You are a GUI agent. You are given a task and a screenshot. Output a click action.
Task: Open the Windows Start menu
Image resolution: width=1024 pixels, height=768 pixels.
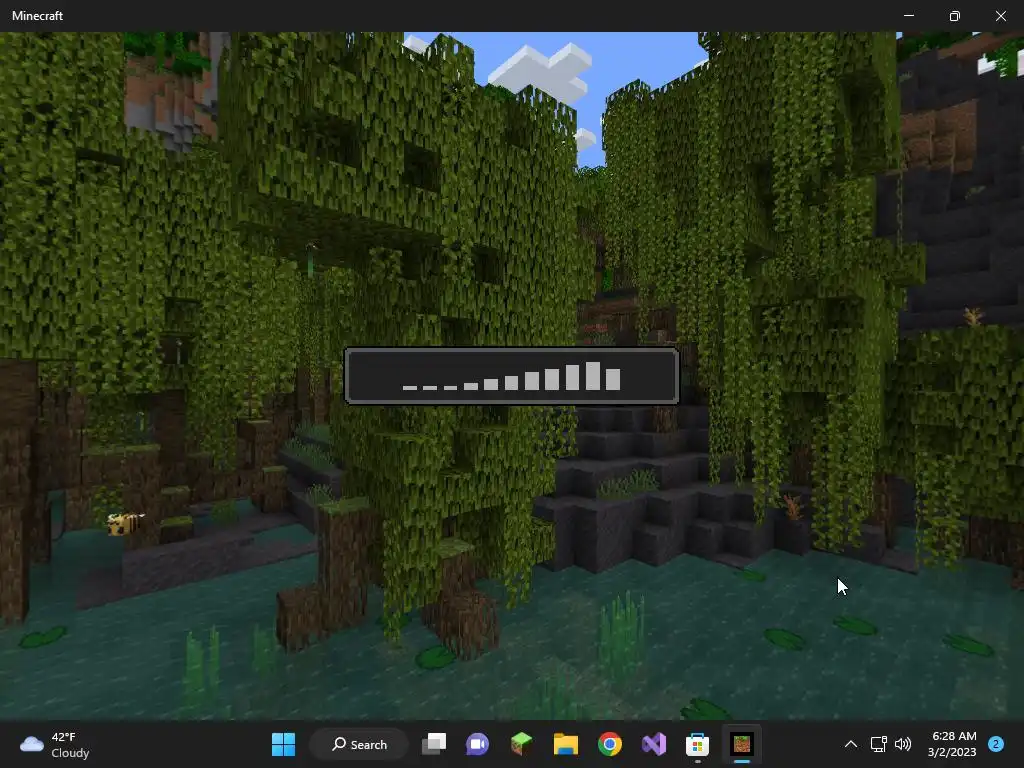(x=283, y=744)
